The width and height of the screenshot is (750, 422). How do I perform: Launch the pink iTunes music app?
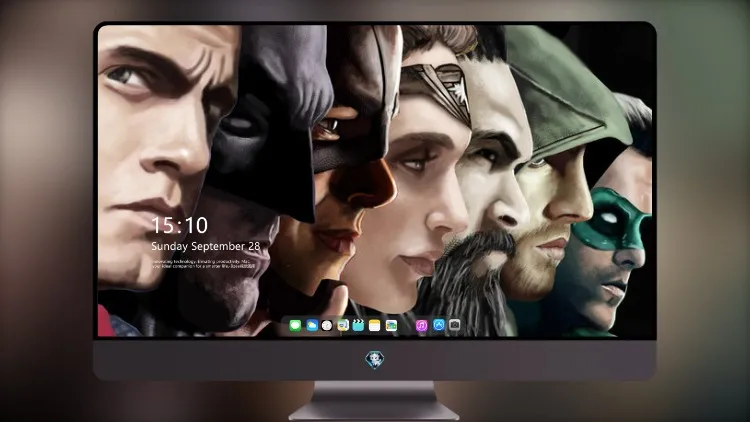[421, 325]
